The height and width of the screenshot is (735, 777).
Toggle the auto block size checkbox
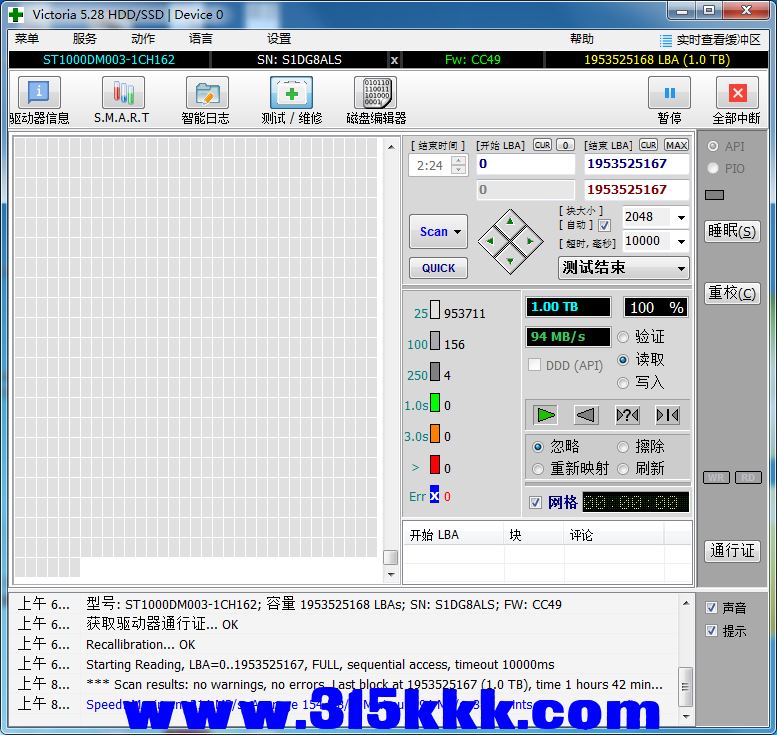[604, 226]
